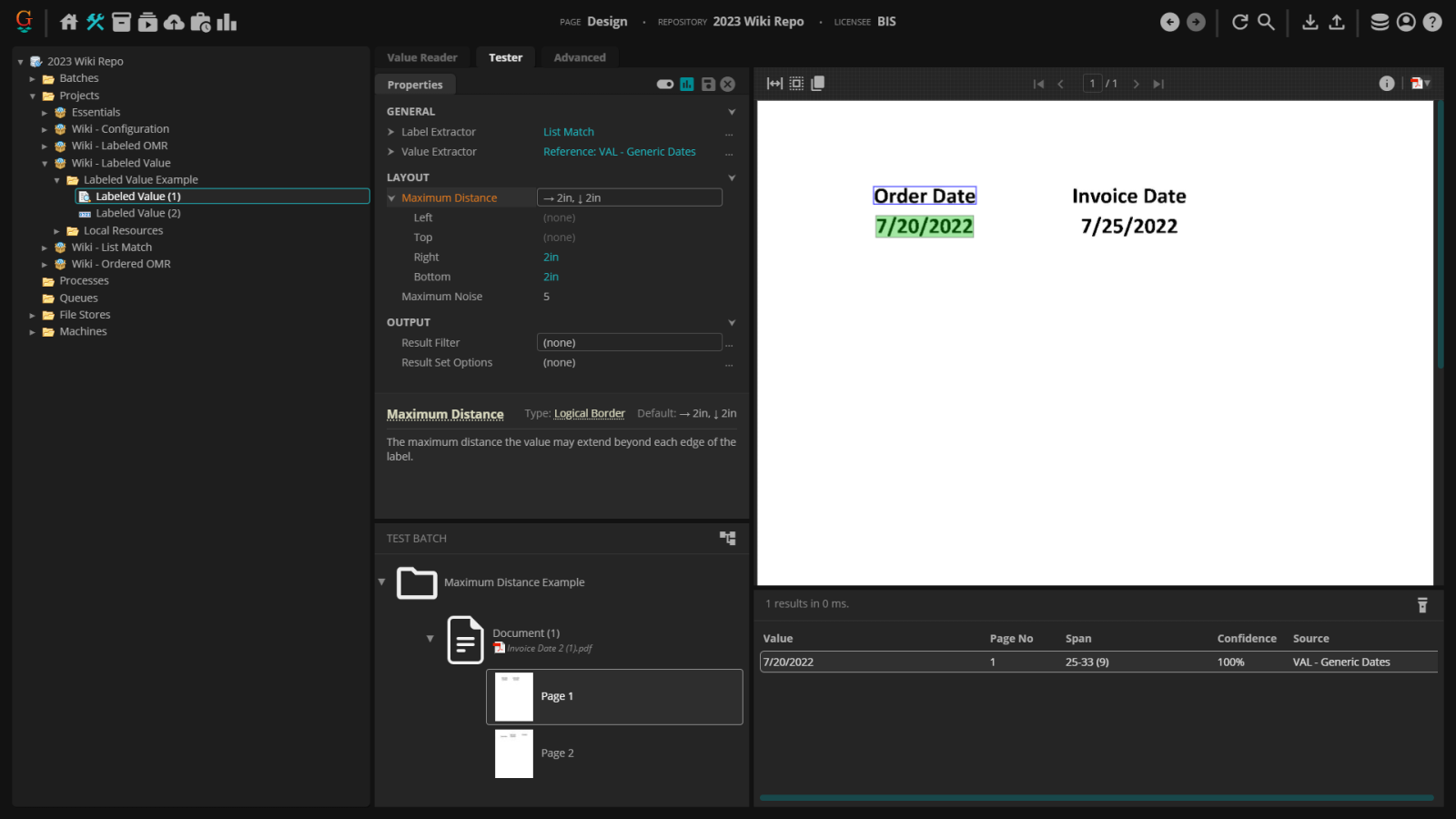This screenshot has width=1456, height=819.
Task: Switch to the Value Reader tab
Action: [422, 57]
